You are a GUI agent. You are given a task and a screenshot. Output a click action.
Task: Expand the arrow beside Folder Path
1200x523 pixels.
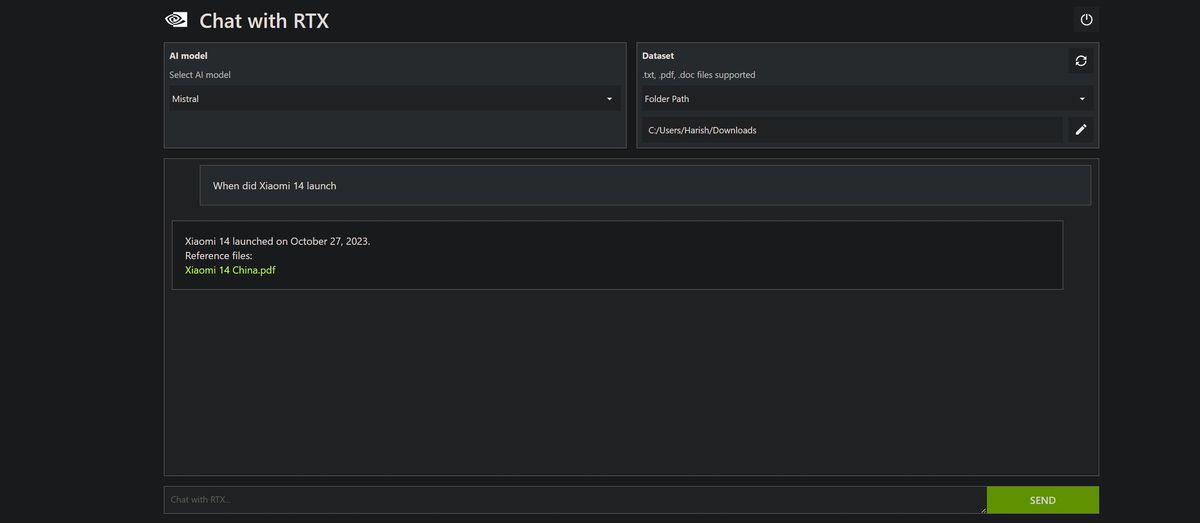1082,99
